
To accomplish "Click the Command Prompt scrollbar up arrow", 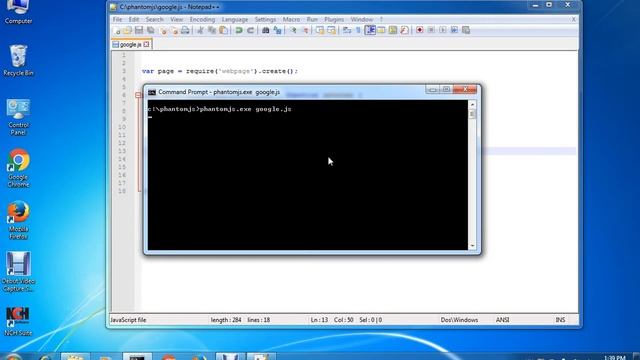I will tap(472, 104).
